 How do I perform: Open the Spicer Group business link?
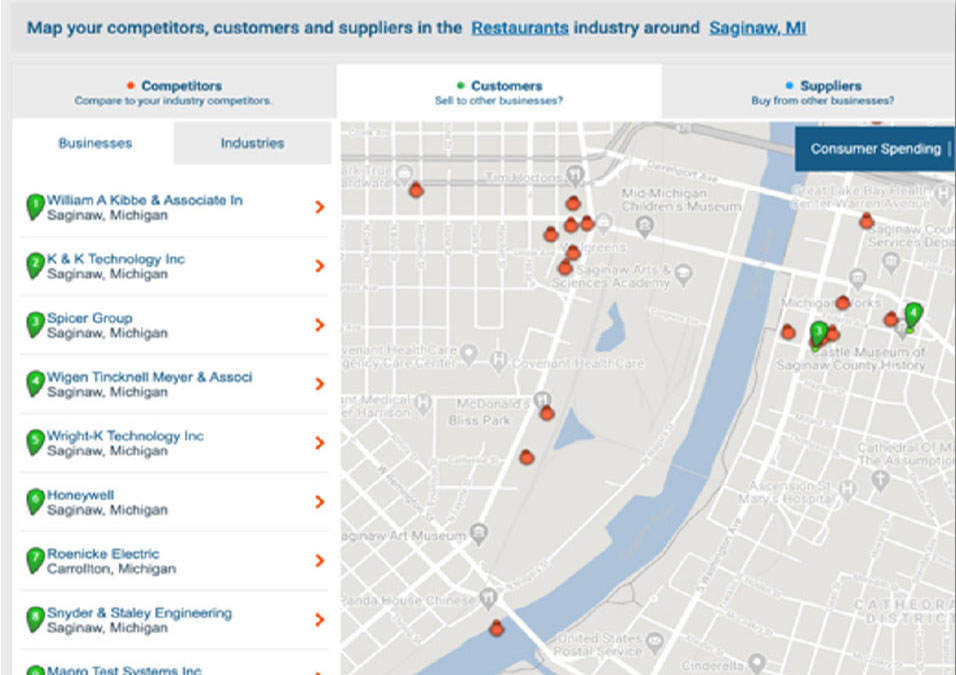tap(90, 318)
